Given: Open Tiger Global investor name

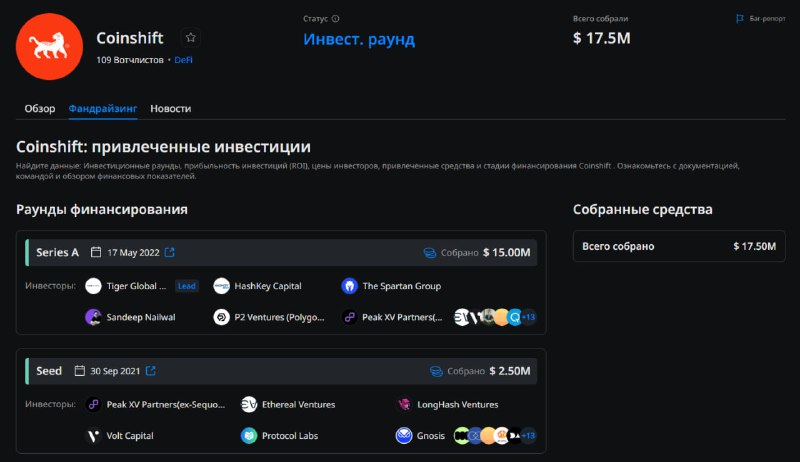Looking at the screenshot, I should (x=136, y=286).
